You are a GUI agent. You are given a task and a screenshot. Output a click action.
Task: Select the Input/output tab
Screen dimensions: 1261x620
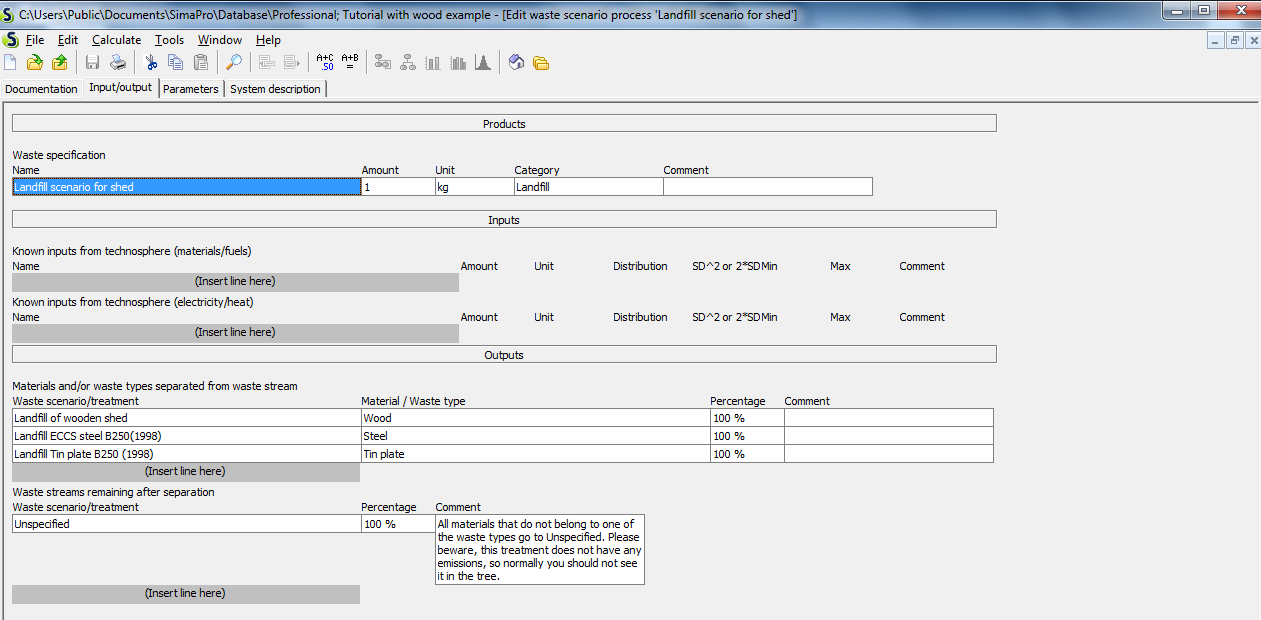120,88
